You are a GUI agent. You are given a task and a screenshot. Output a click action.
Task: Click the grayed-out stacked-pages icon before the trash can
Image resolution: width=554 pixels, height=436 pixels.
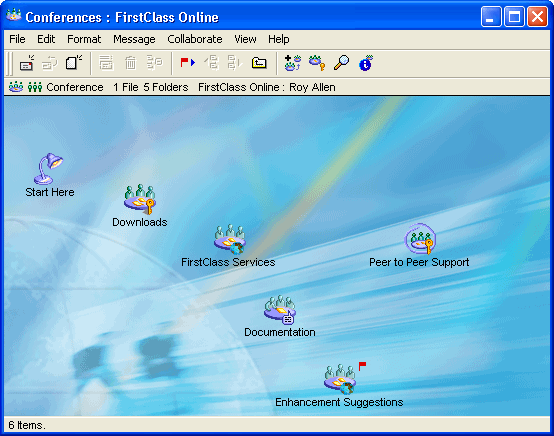coord(106,63)
